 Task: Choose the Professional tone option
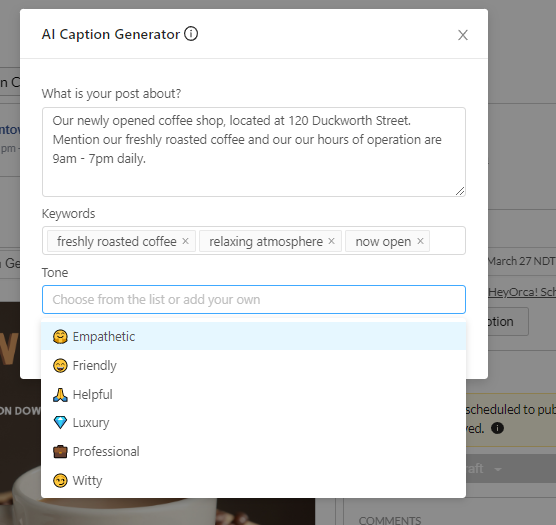tap(254, 452)
